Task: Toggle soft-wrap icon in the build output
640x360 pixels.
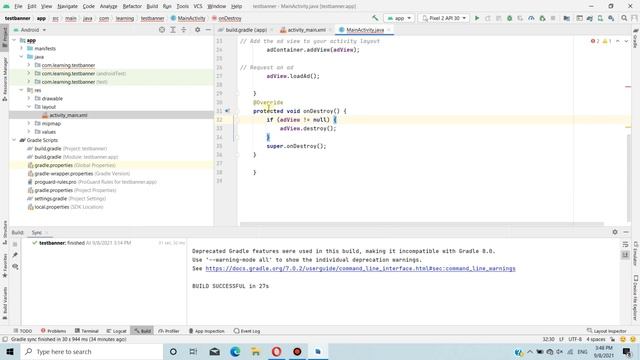Action: click(625, 244)
